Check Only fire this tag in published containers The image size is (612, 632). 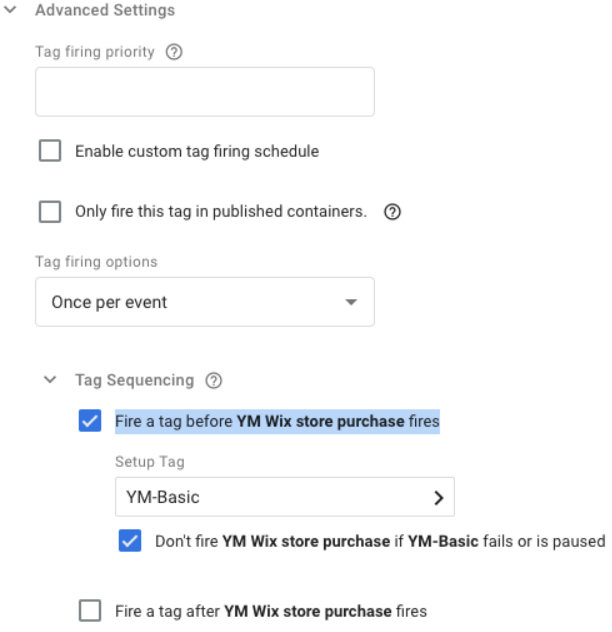50,212
